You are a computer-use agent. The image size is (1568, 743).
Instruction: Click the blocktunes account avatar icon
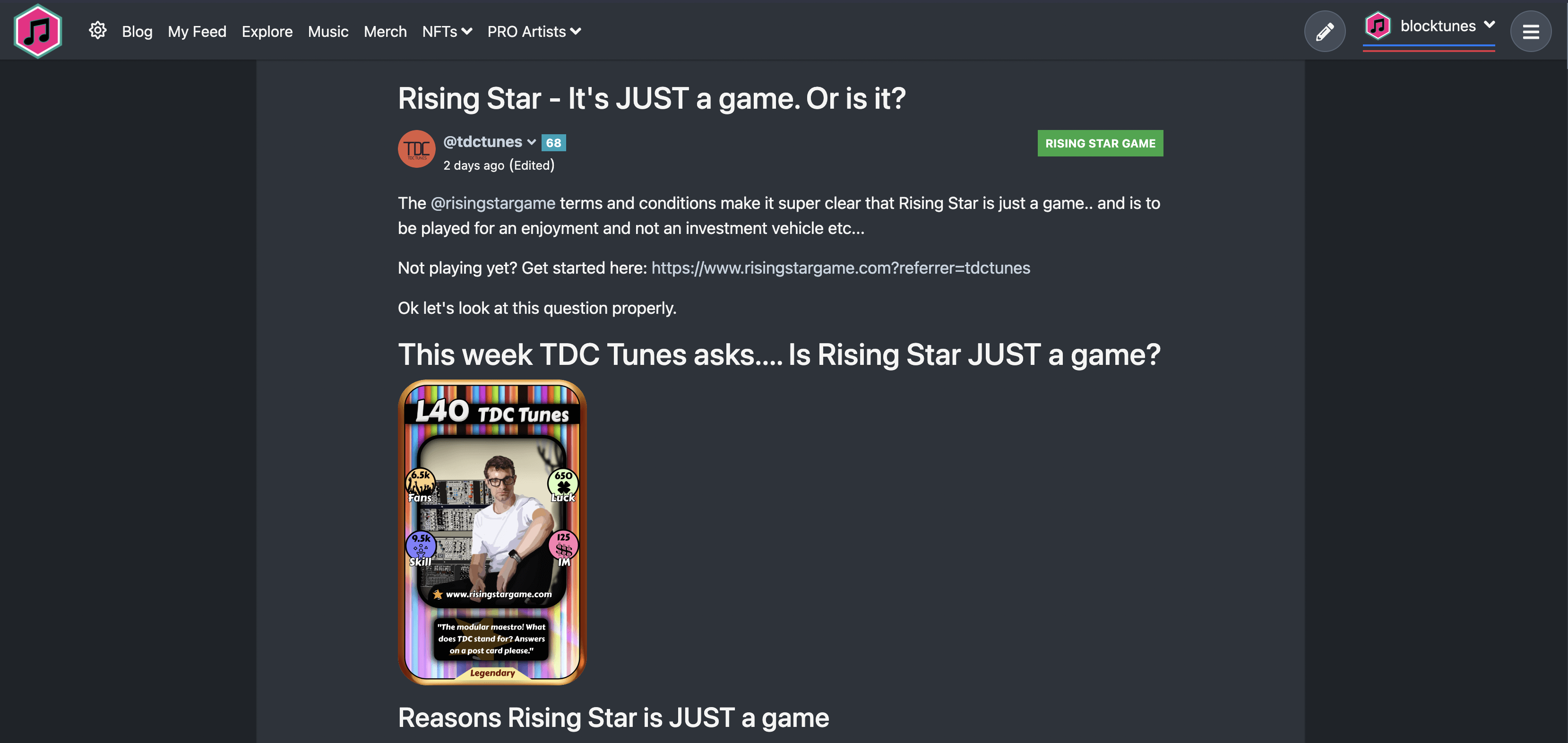[x=1378, y=26]
